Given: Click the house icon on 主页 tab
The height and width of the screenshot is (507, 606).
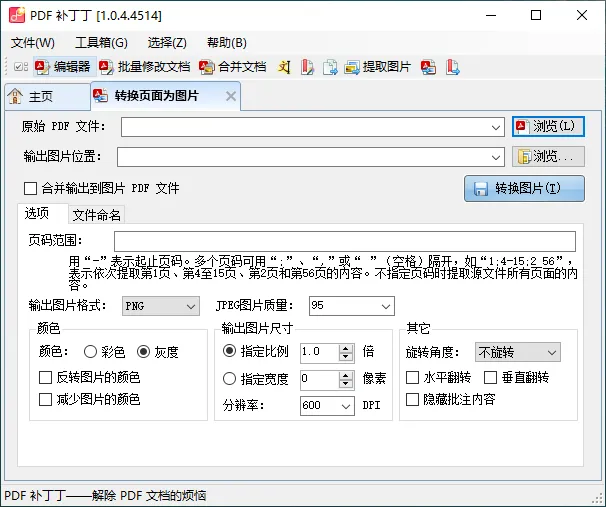Looking at the screenshot, I should (x=15, y=96).
